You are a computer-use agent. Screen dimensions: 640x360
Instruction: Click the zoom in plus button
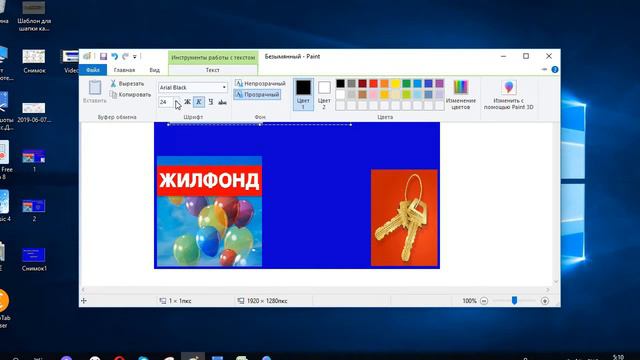[544, 301]
